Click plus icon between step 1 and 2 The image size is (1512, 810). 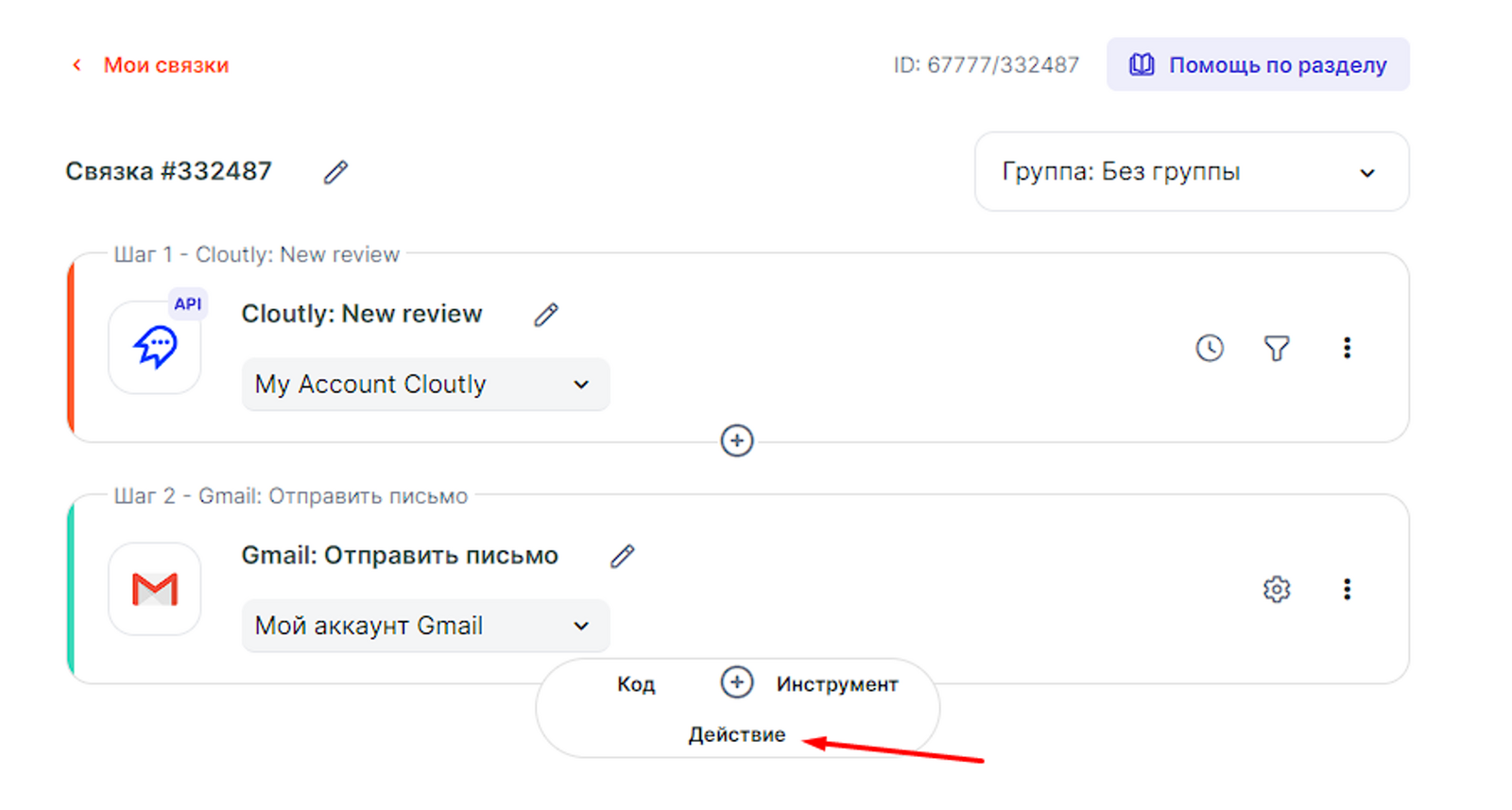pos(737,440)
